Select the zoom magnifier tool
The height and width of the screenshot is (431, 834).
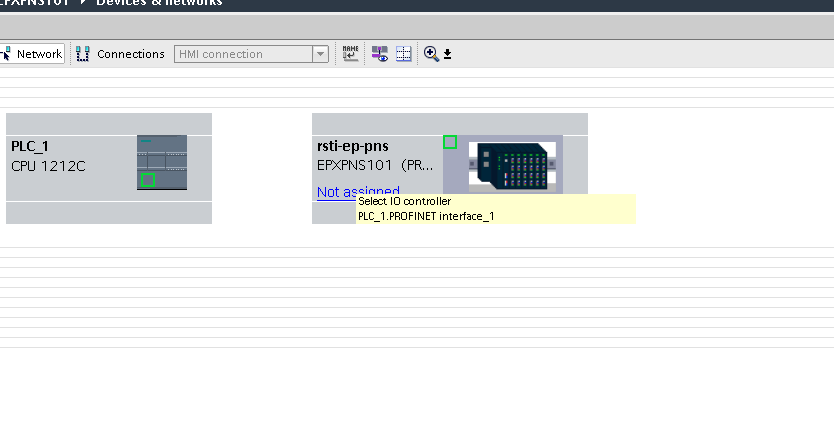[431, 54]
